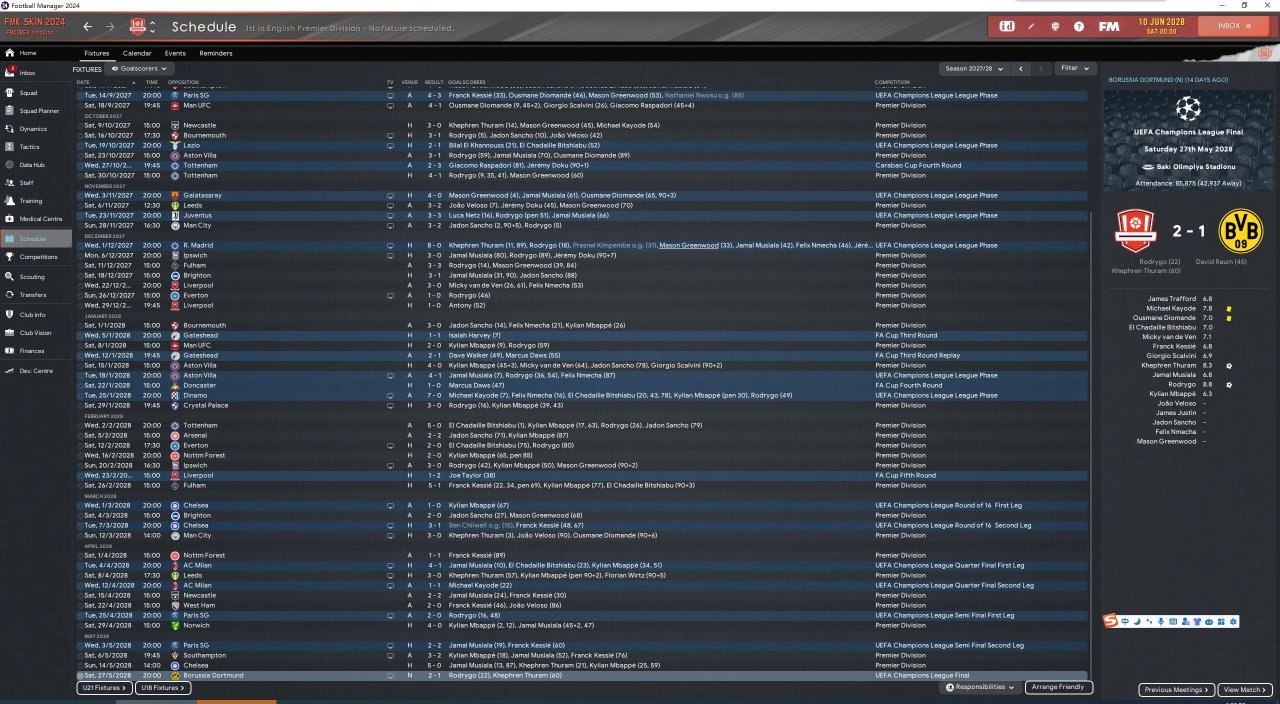Viewport: 1280px width, 704px height.
Task: Click View Match button
Action: [x=1245, y=690]
